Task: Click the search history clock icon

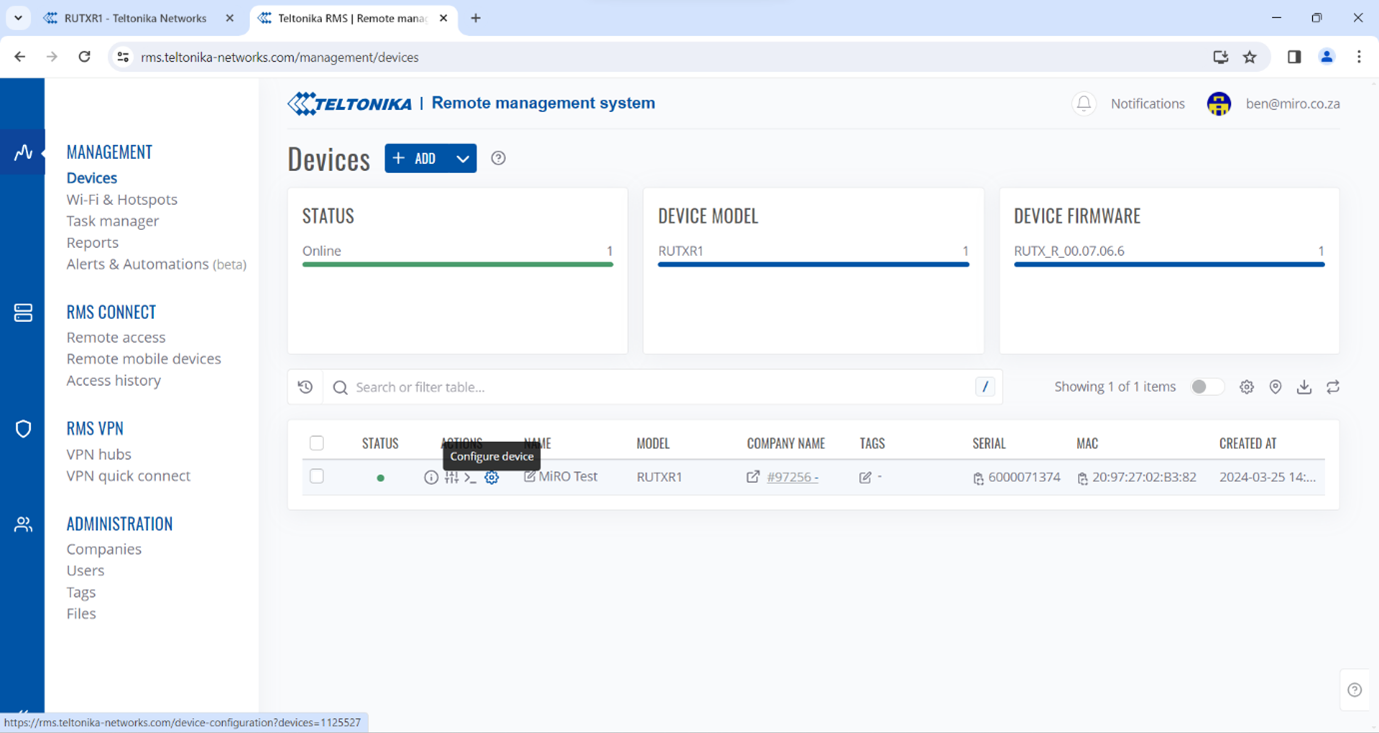Action: (306, 387)
